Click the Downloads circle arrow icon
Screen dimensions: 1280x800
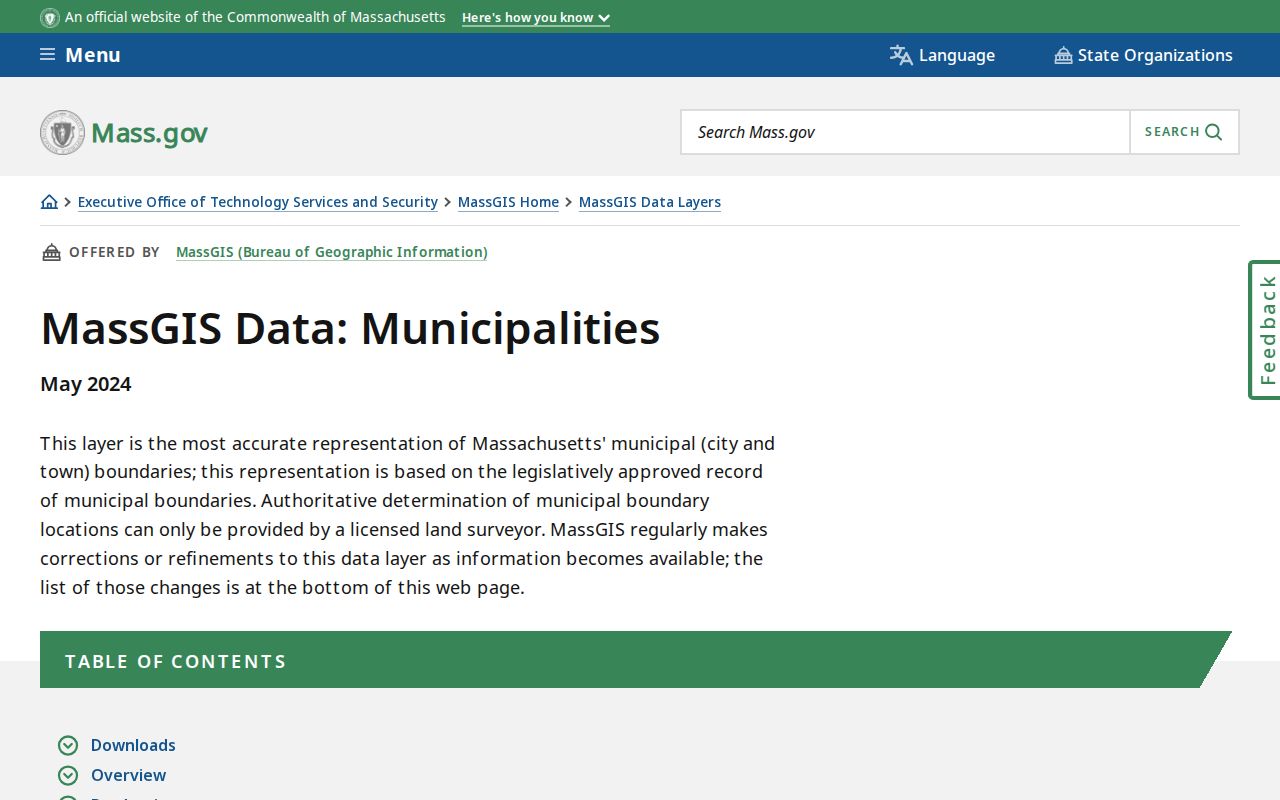(x=68, y=745)
